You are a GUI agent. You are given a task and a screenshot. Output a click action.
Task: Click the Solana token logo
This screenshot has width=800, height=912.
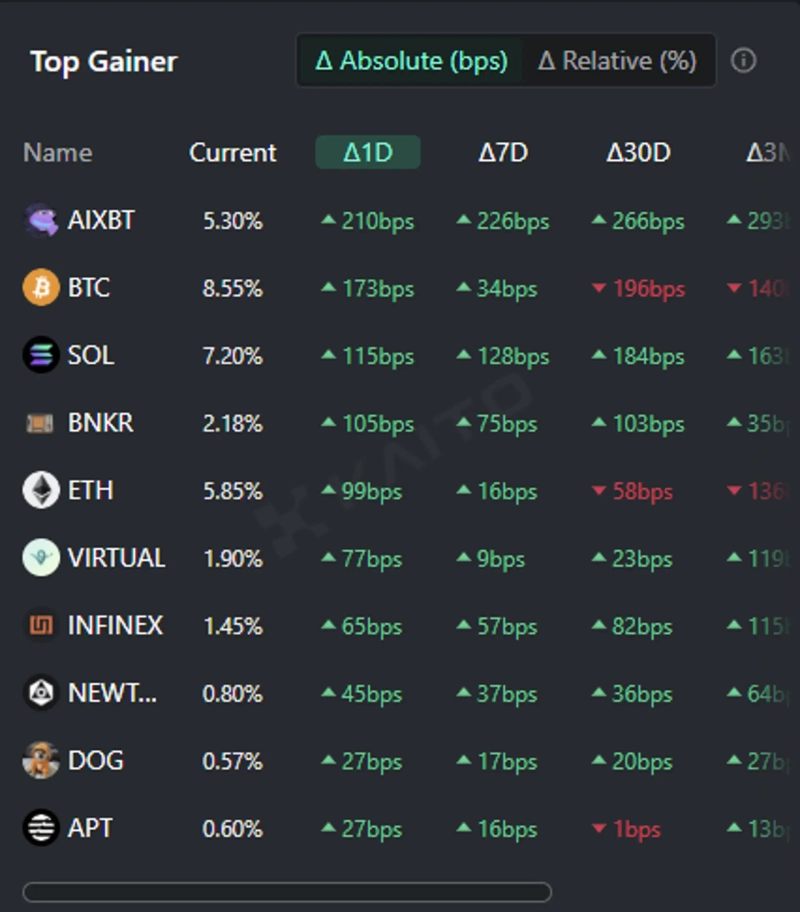tap(41, 355)
